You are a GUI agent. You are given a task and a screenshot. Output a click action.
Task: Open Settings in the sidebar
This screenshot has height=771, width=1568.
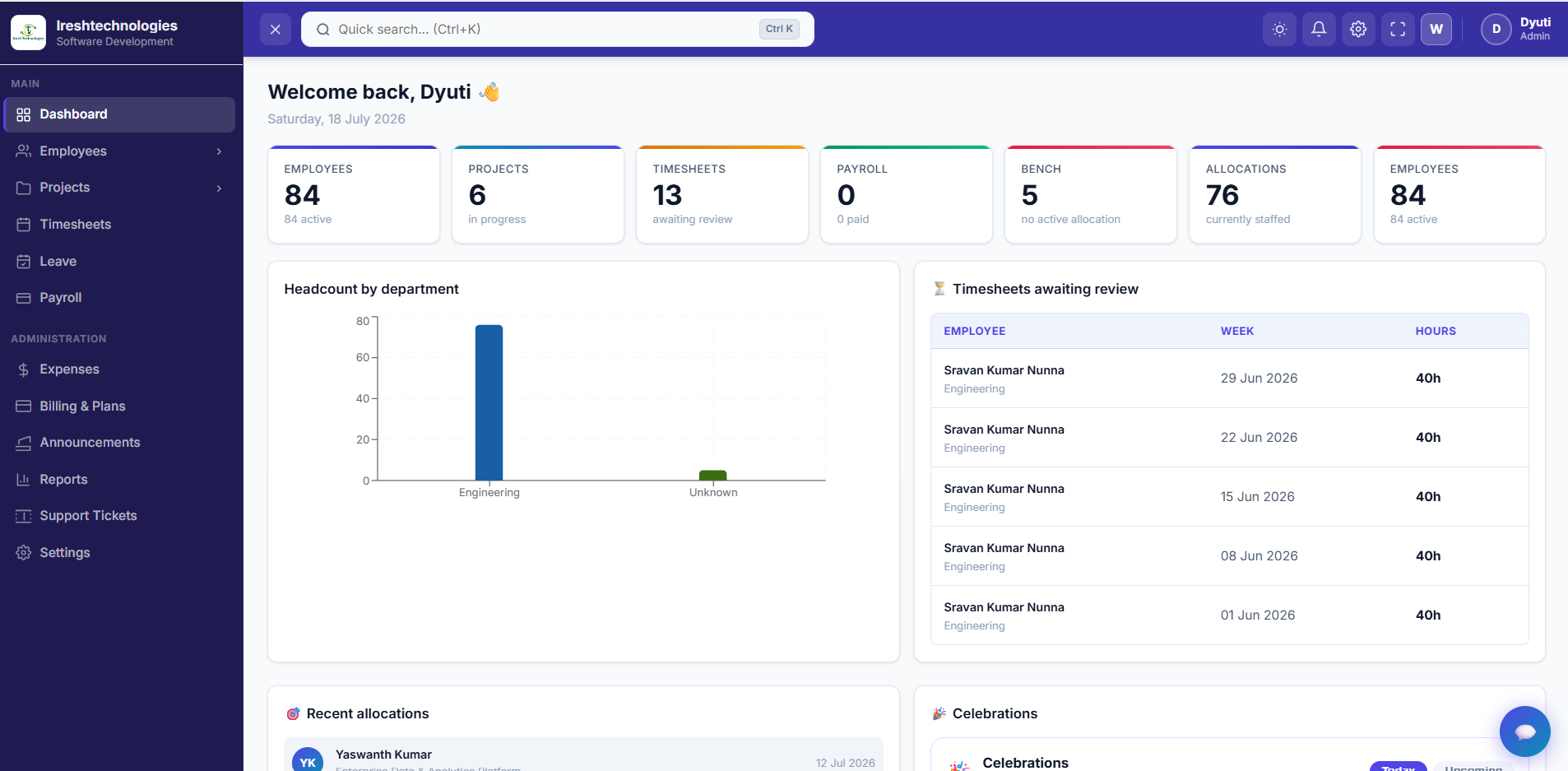click(x=119, y=553)
